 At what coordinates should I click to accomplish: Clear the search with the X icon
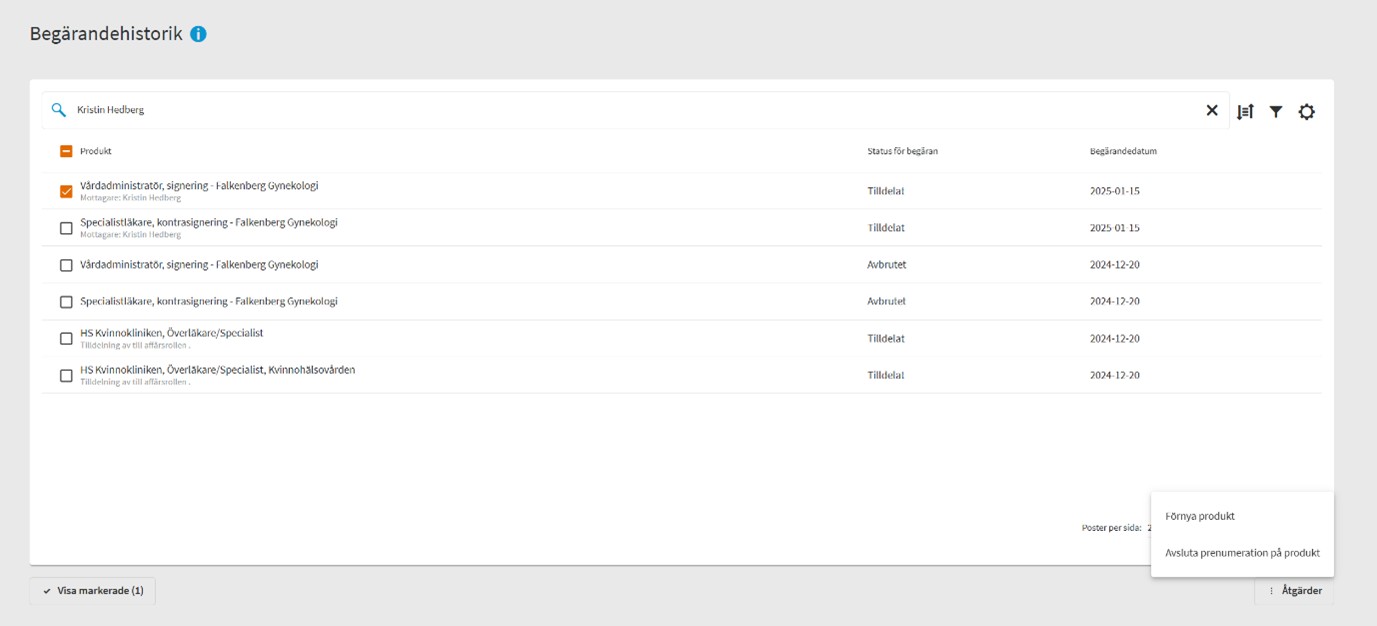[1211, 111]
